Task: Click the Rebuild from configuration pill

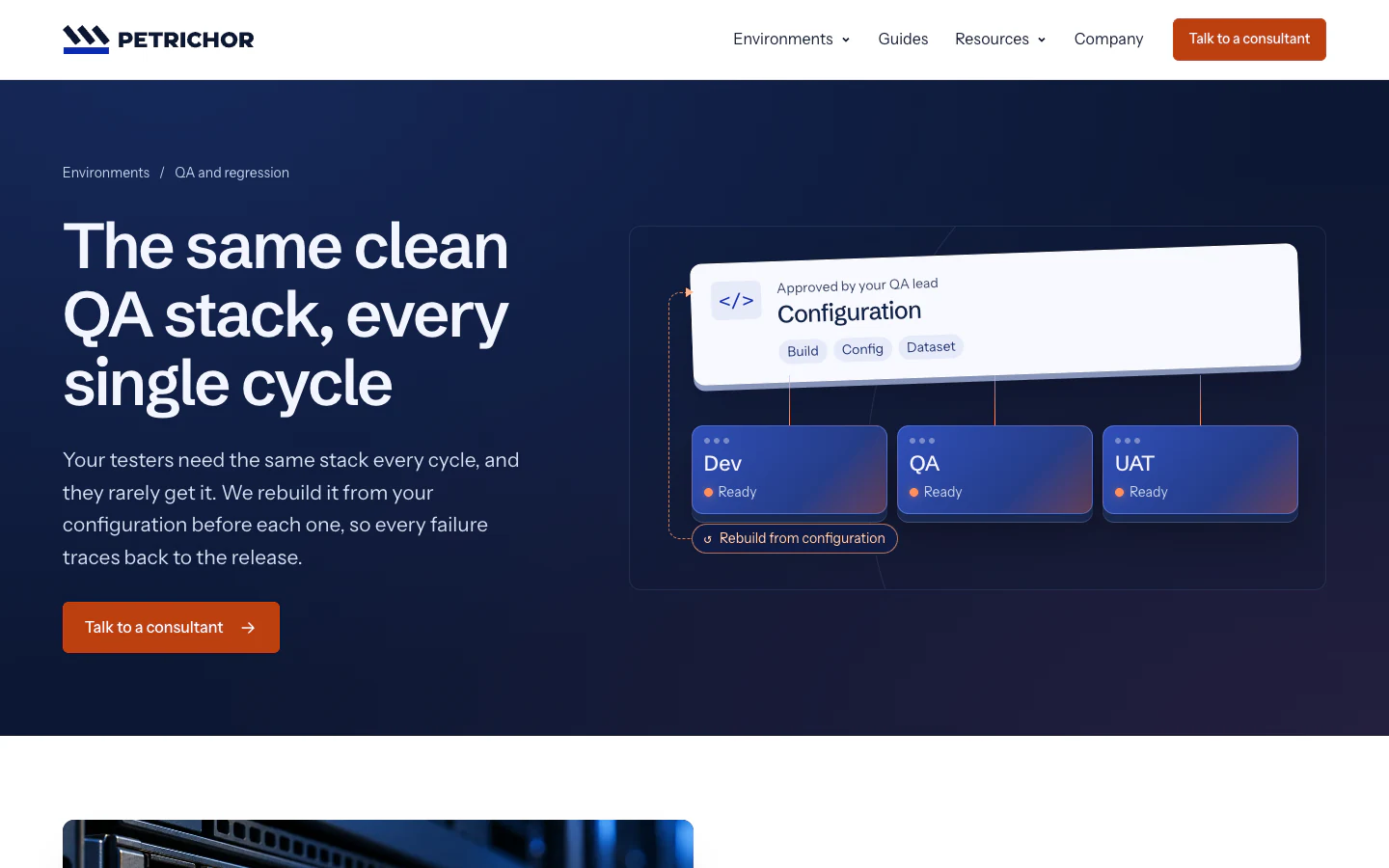Action: tap(795, 539)
